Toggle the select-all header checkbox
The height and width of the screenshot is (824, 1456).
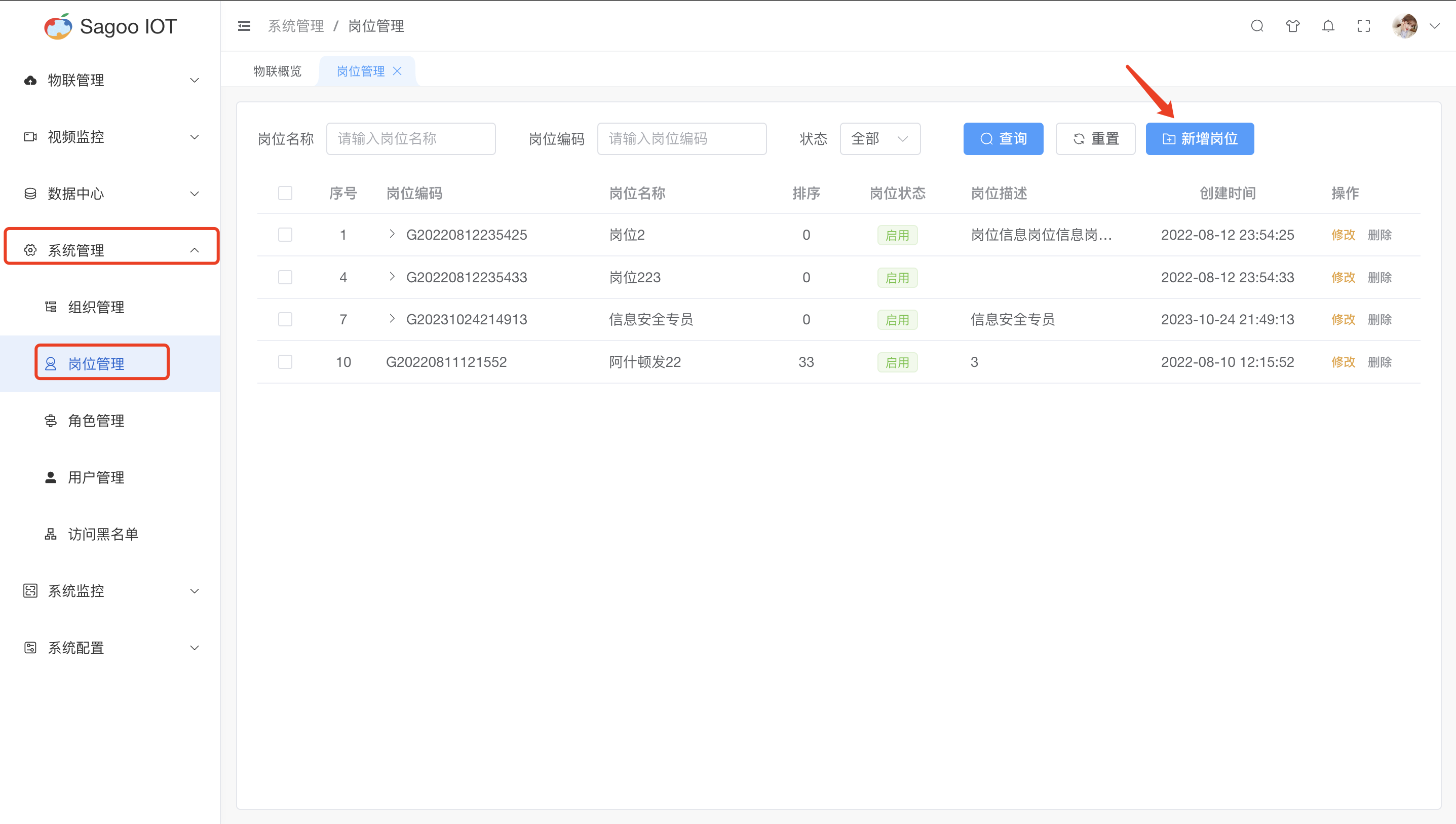tap(285, 193)
